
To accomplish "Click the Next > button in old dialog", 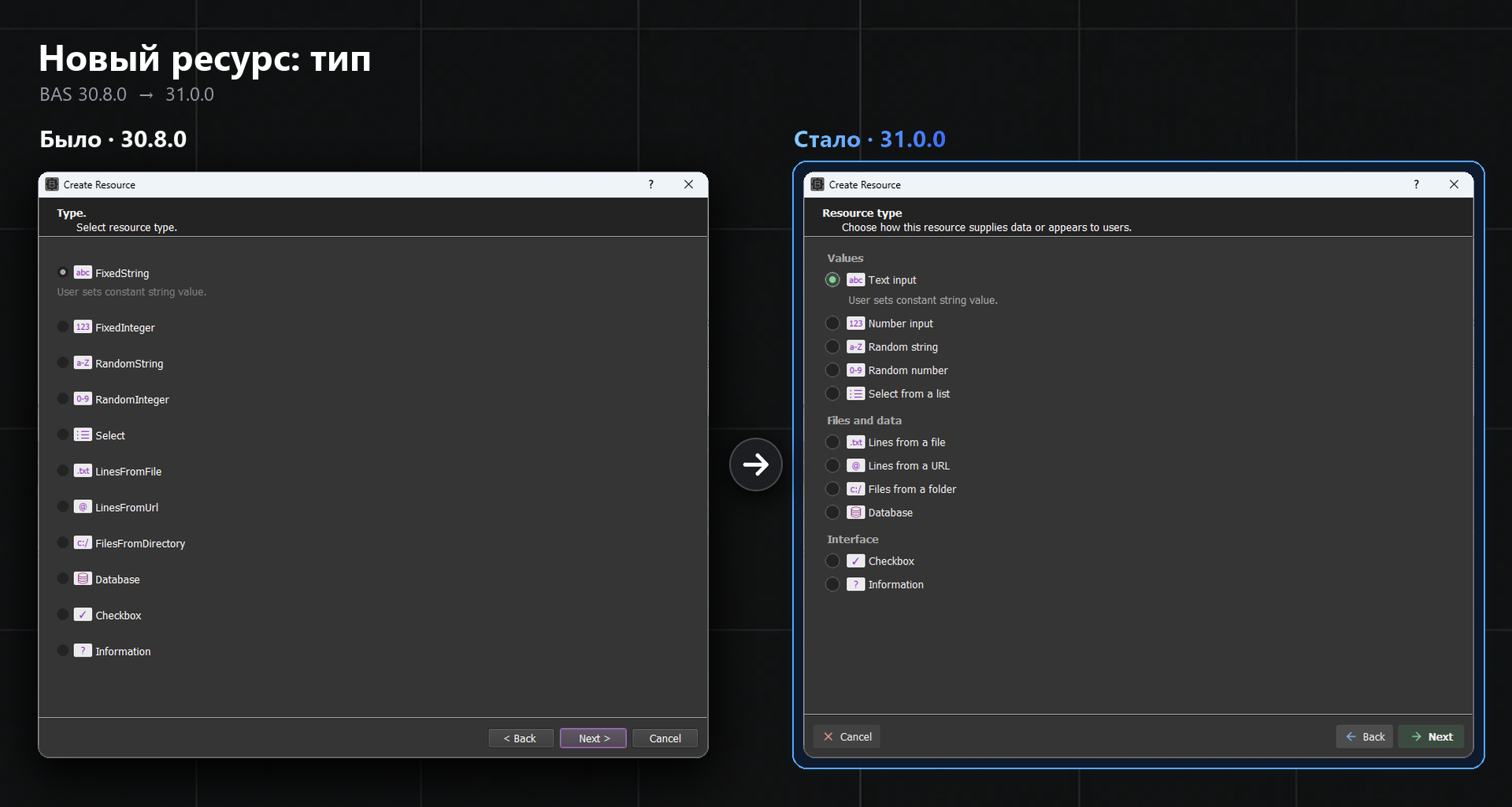I will click(593, 738).
